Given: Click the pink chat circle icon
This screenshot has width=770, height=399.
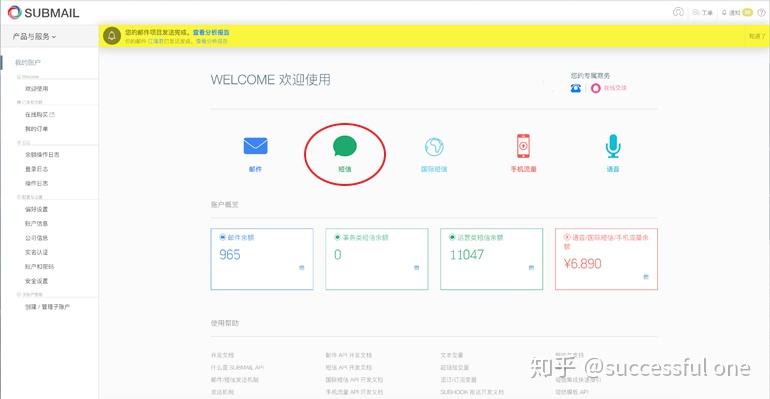Looking at the screenshot, I should click(x=596, y=88).
